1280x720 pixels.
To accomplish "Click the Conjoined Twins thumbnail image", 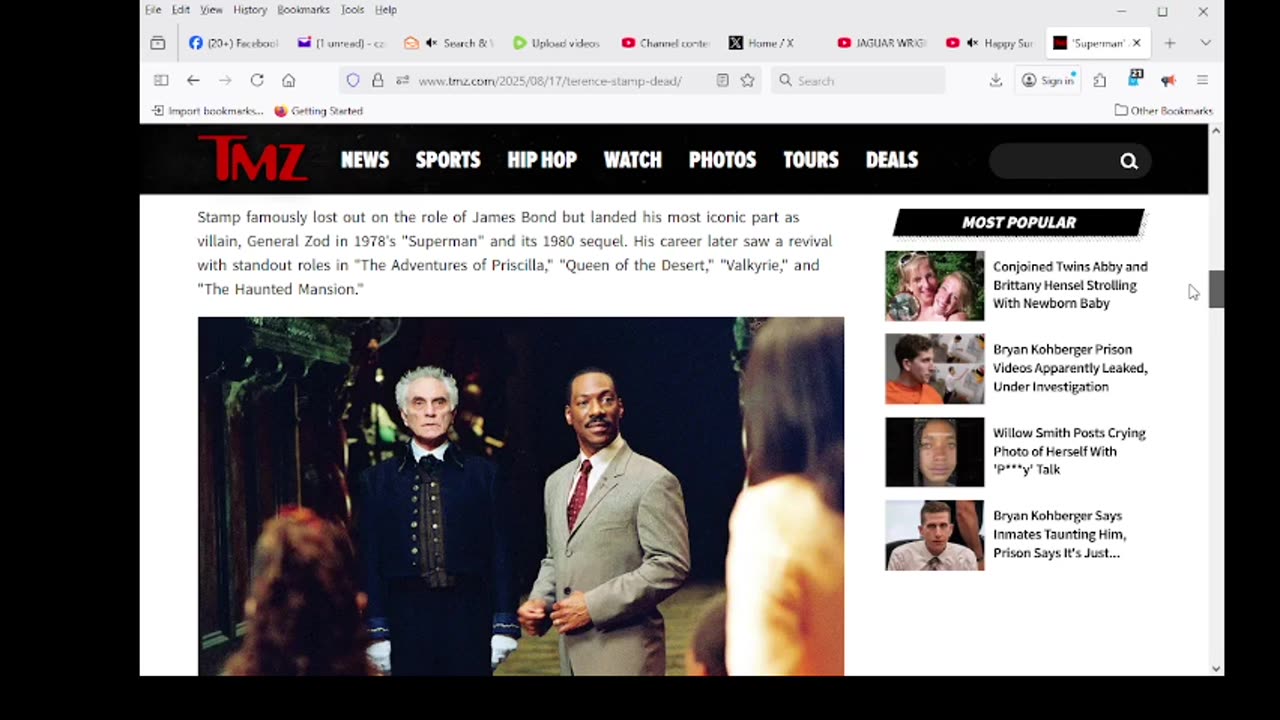I will tap(934, 286).
